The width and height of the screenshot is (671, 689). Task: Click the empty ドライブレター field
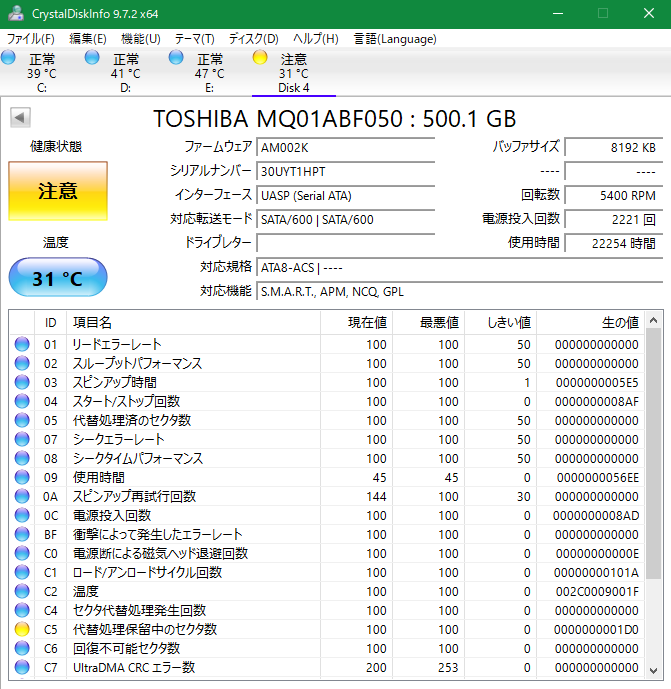(x=346, y=243)
